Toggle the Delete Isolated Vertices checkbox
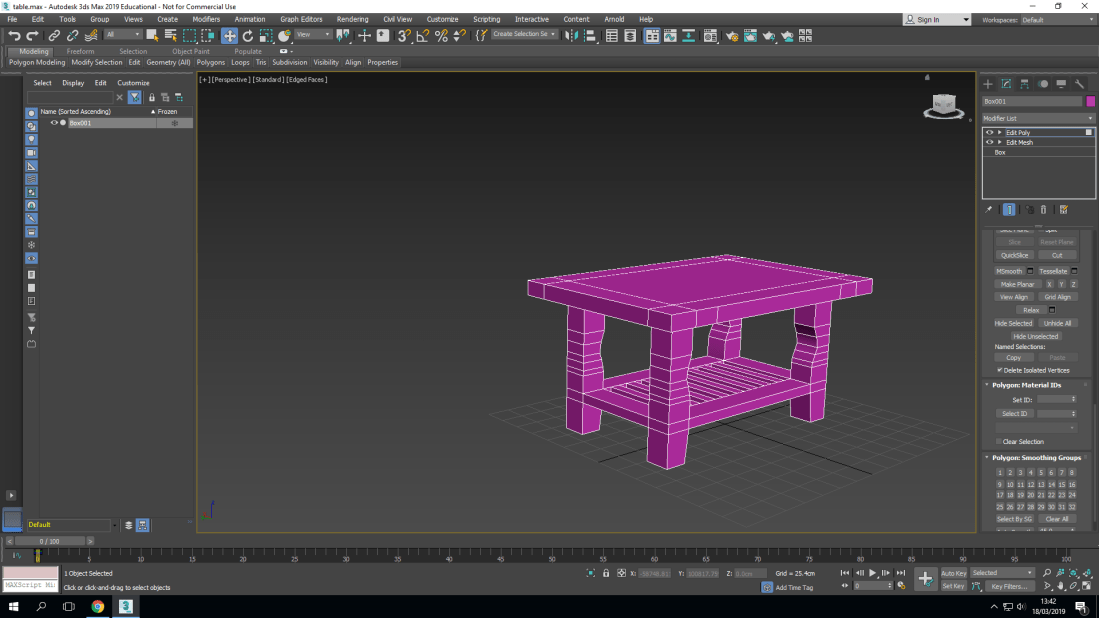The image size is (1099, 618). pyautogui.click(x=1000, y=370)
